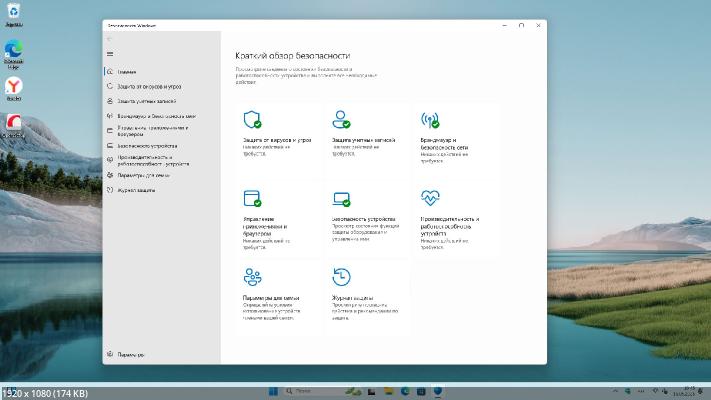Screen dimensions: 711x400
Task: Click the notification bell in the tray
Action: (x=700, y=391)
